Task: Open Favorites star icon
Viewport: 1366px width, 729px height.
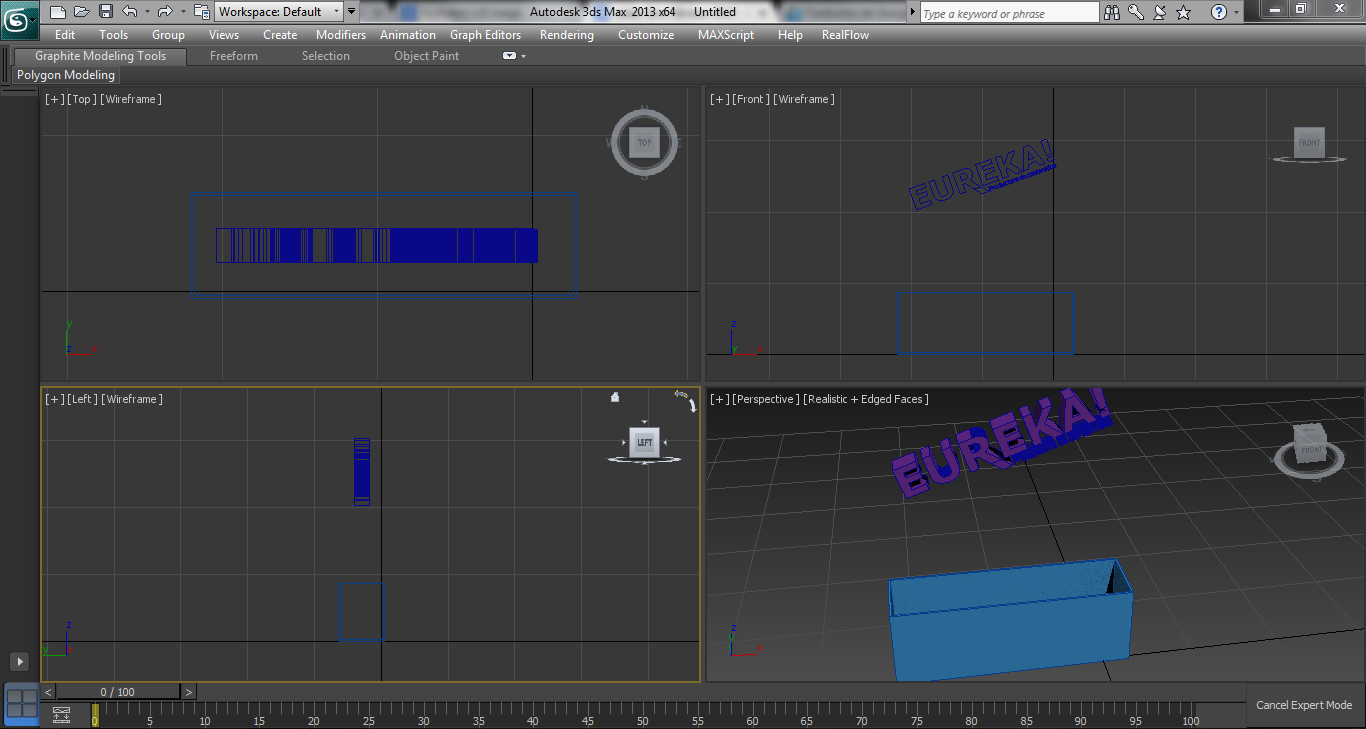Action: click(x=1184, y=12)
